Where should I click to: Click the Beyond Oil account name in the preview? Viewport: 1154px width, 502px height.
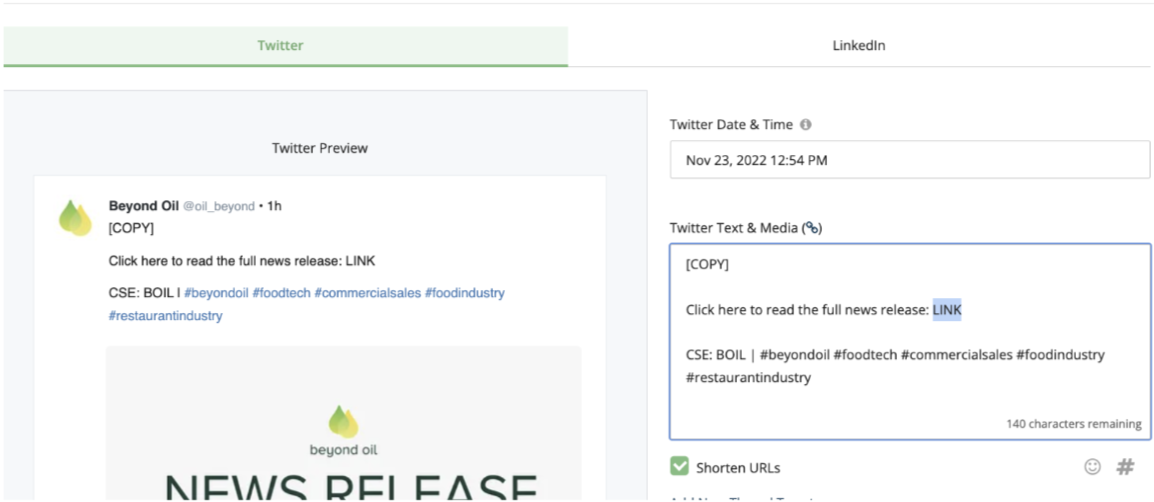(x=143, y=206)
